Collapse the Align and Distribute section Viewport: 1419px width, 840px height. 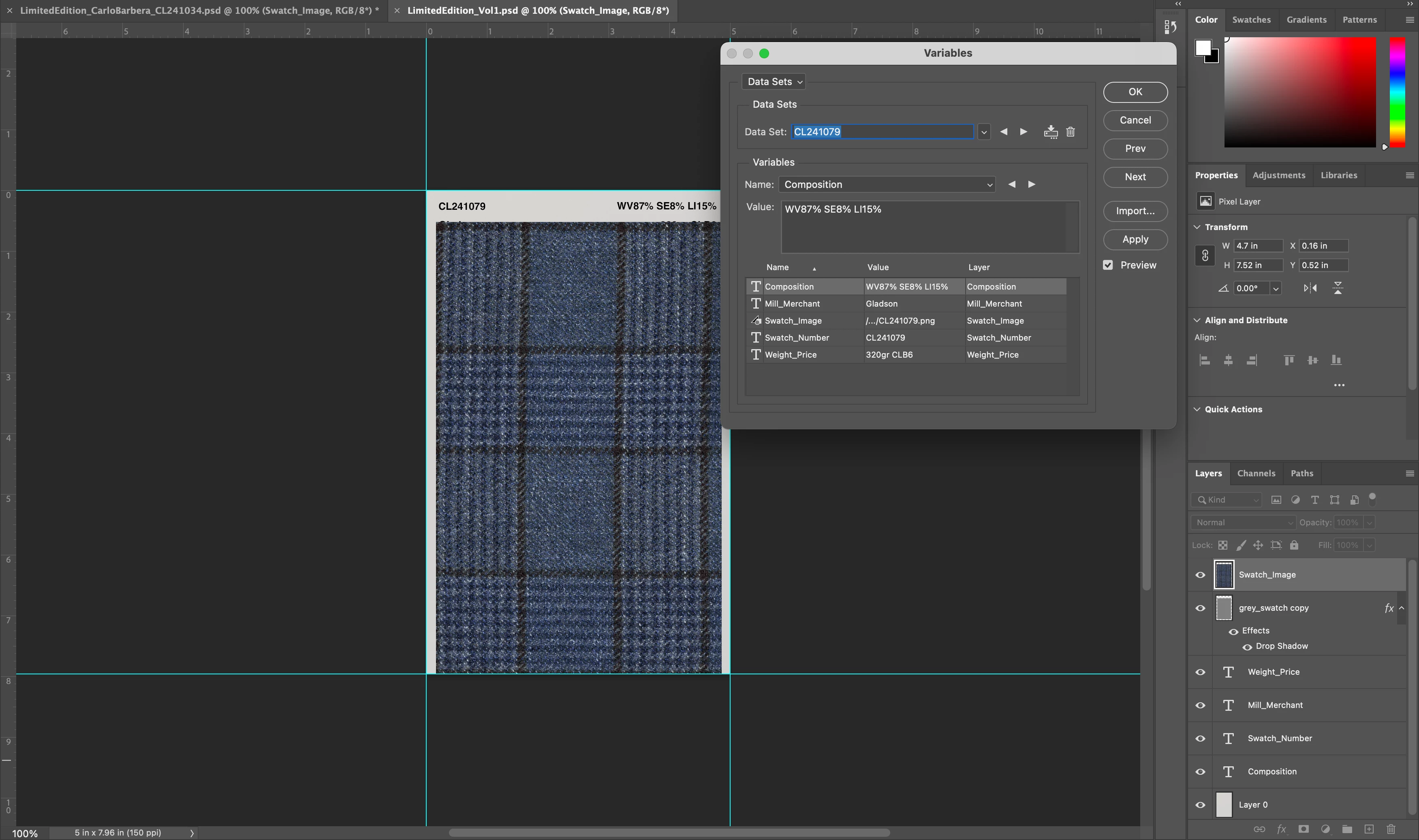[1197, 320]
